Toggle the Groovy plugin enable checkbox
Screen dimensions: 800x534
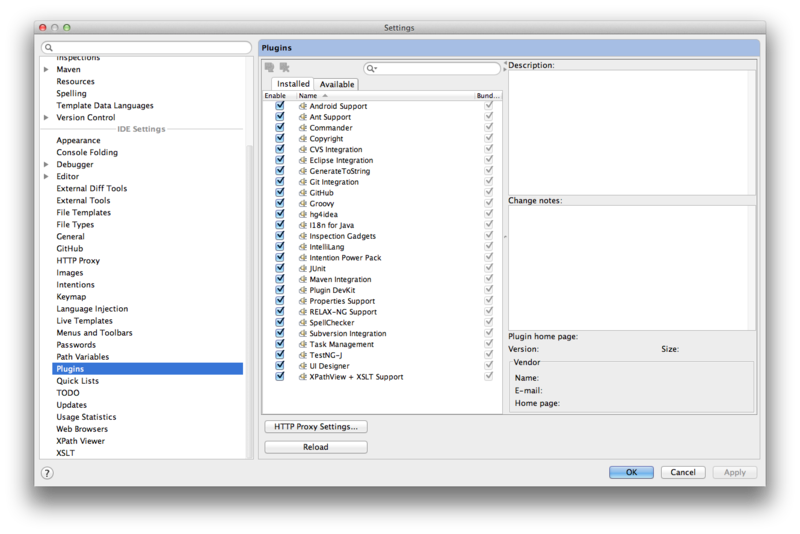point(280,202)
